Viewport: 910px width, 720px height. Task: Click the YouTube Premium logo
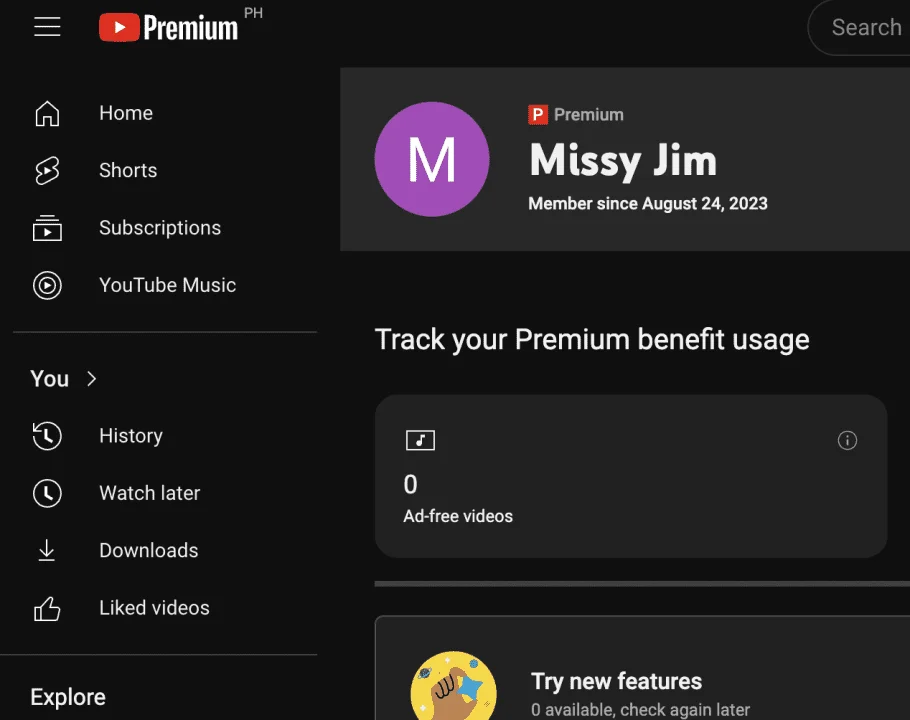pyautogui.click(x=168, y=27)
